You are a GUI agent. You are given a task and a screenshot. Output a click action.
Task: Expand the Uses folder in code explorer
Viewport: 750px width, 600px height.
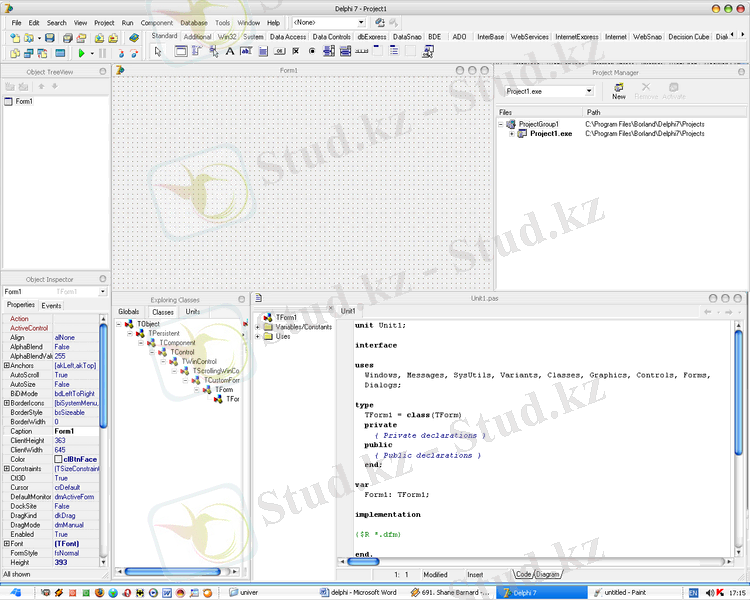258,337
